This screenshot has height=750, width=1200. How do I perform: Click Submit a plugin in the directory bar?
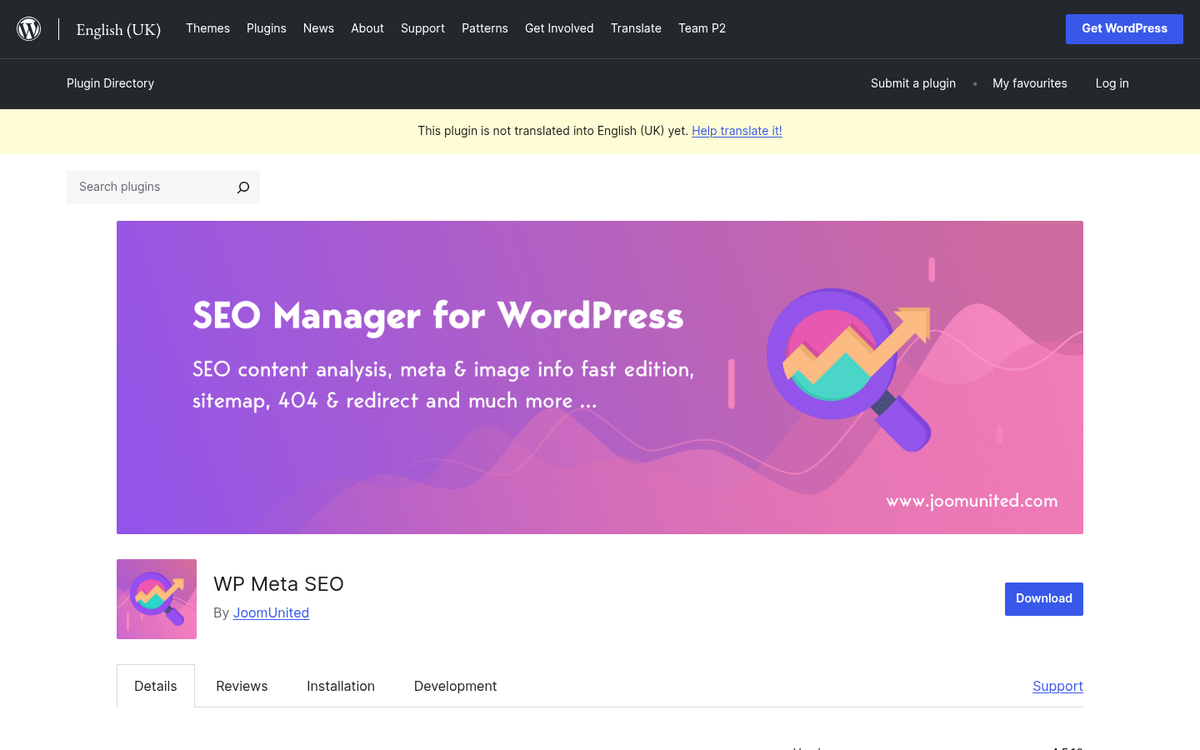point(913,83)
